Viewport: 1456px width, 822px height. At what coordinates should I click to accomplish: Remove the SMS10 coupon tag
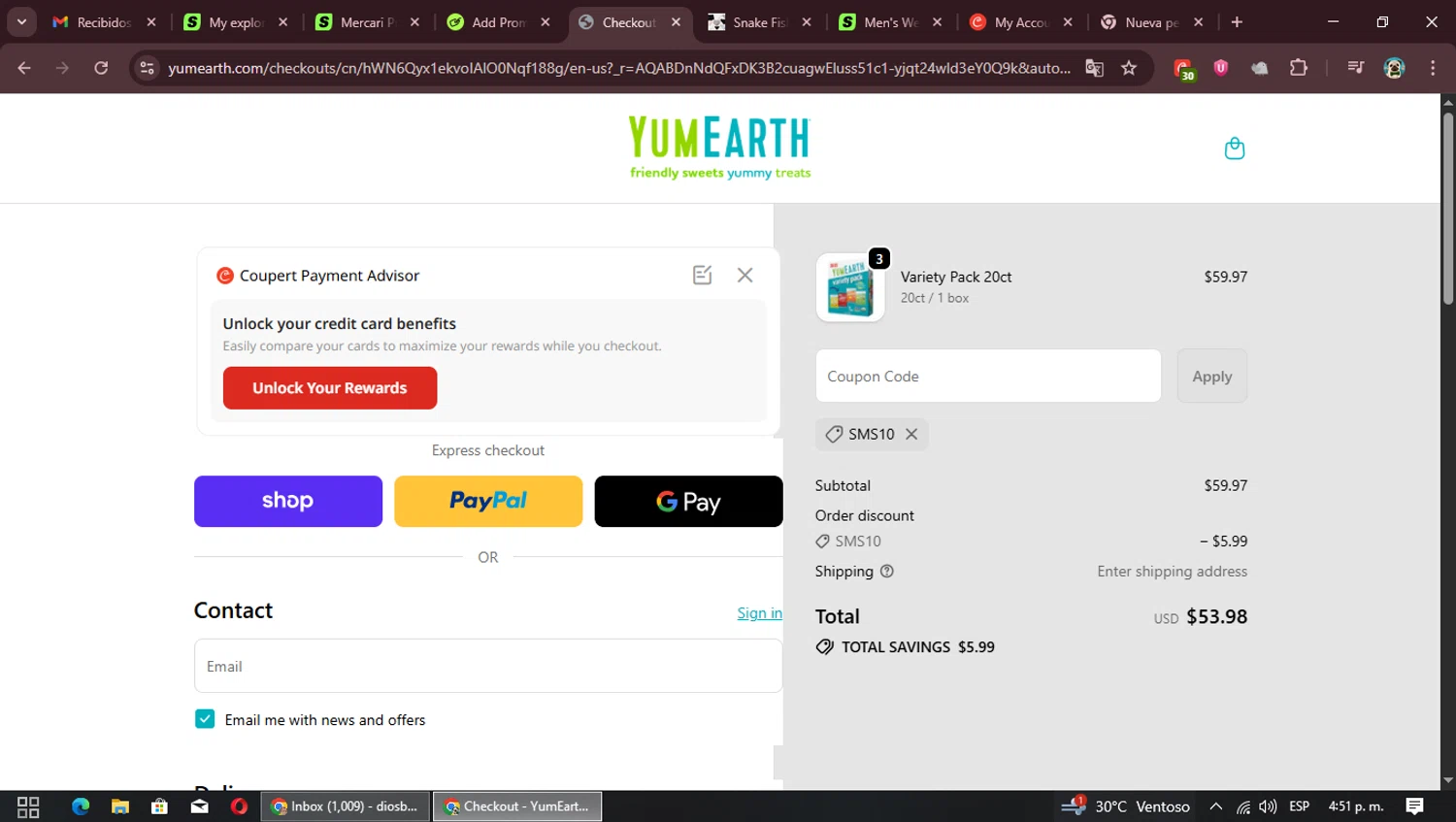[911, 434]
